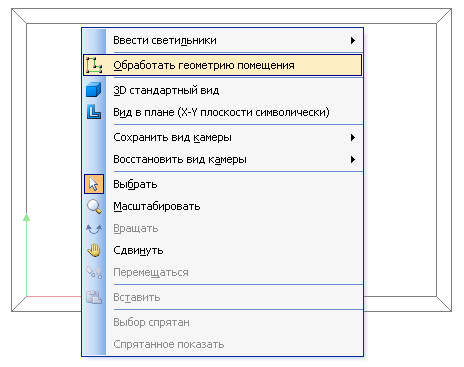464x367 pixels.
Task: Click the room geometry edit icon
Action: (x=94, y=65)
